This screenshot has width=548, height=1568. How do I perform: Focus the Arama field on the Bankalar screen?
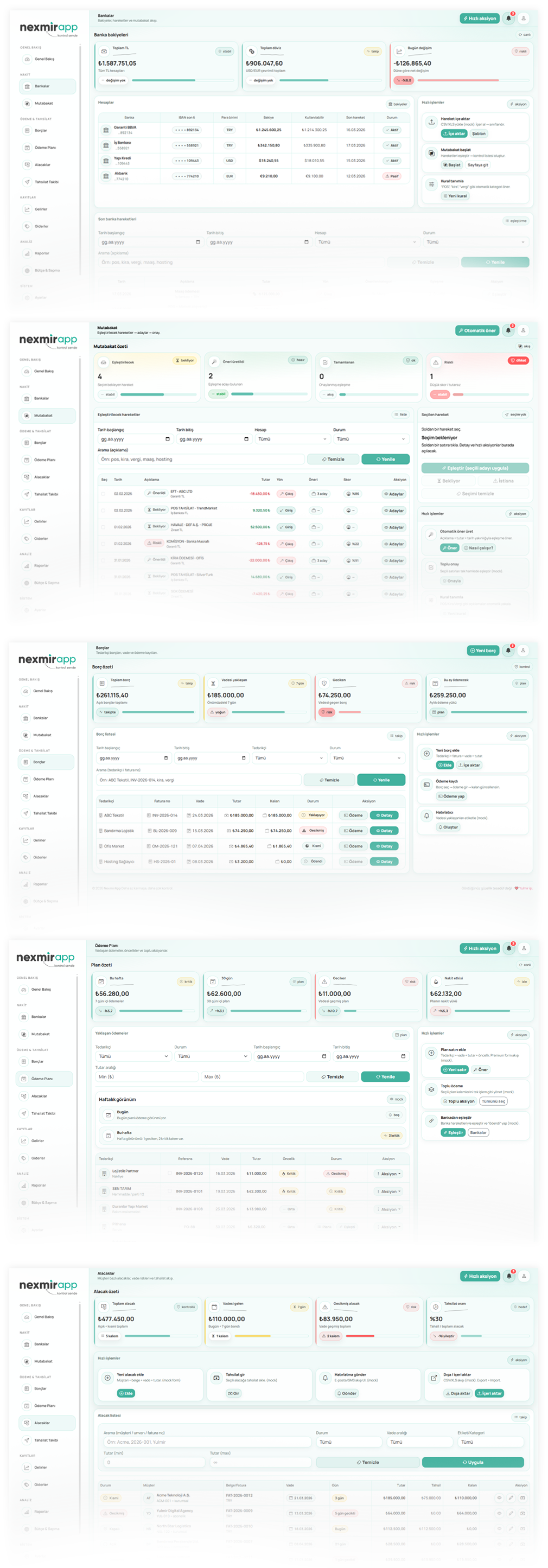241,263
